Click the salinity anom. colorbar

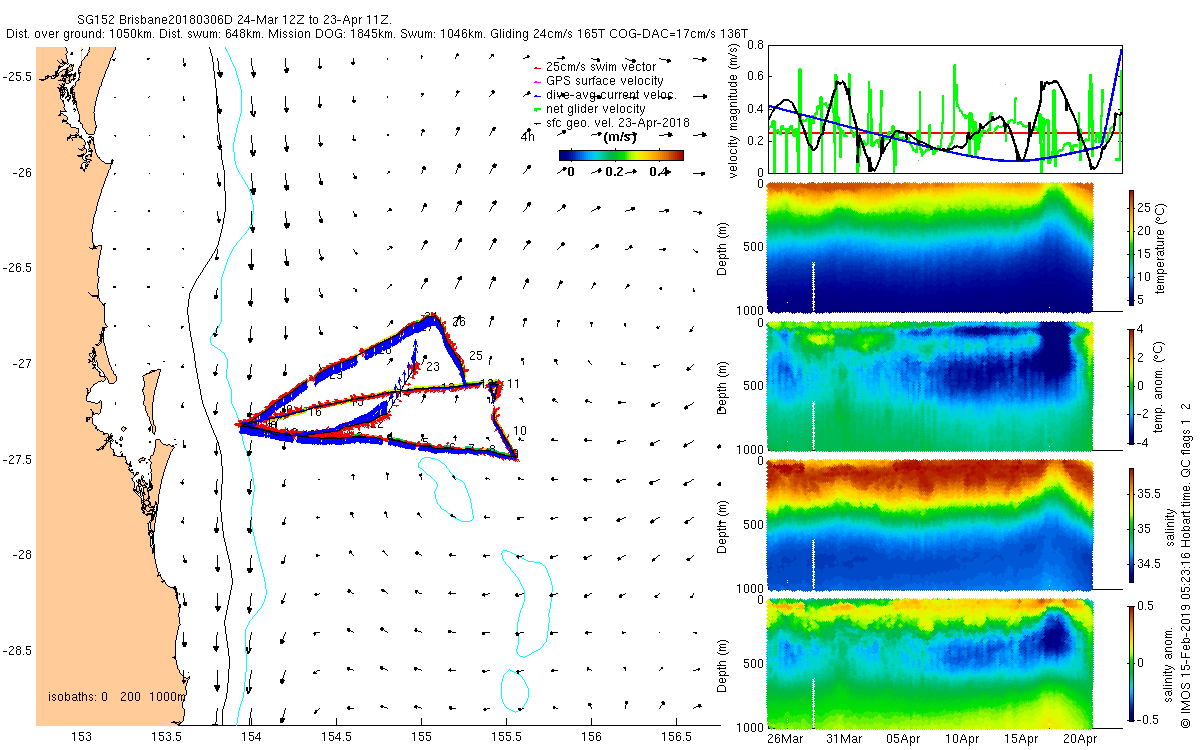point(1132,663)
